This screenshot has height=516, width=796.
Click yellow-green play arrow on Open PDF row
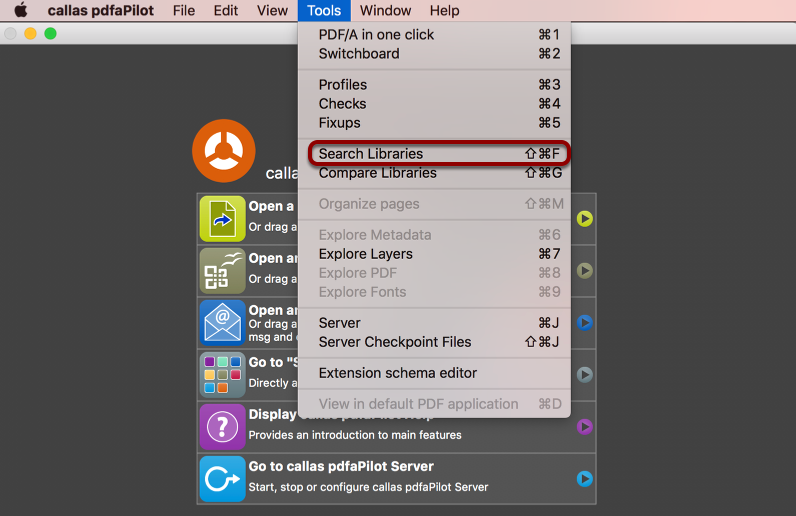click(585, 219)
